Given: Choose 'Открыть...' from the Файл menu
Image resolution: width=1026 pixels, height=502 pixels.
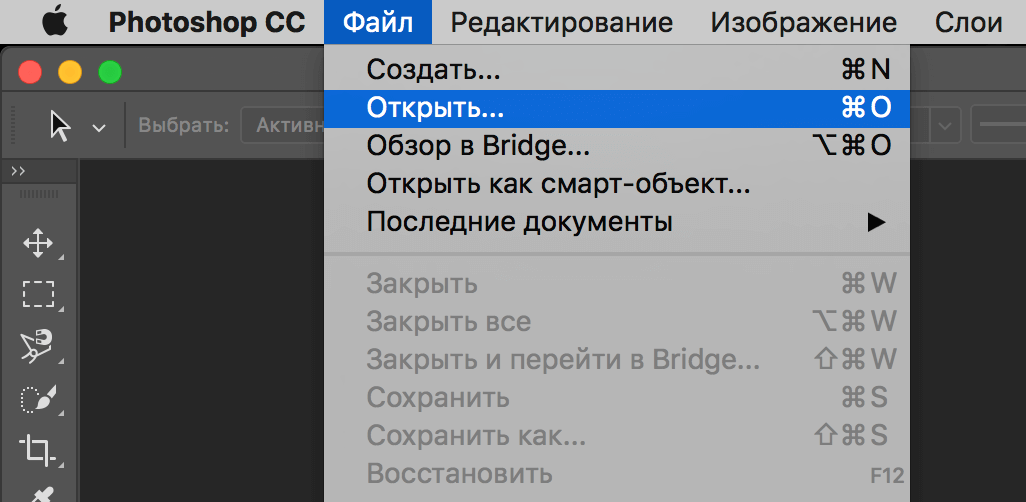Looking at the screenshot, I should [x=436, y=107].
